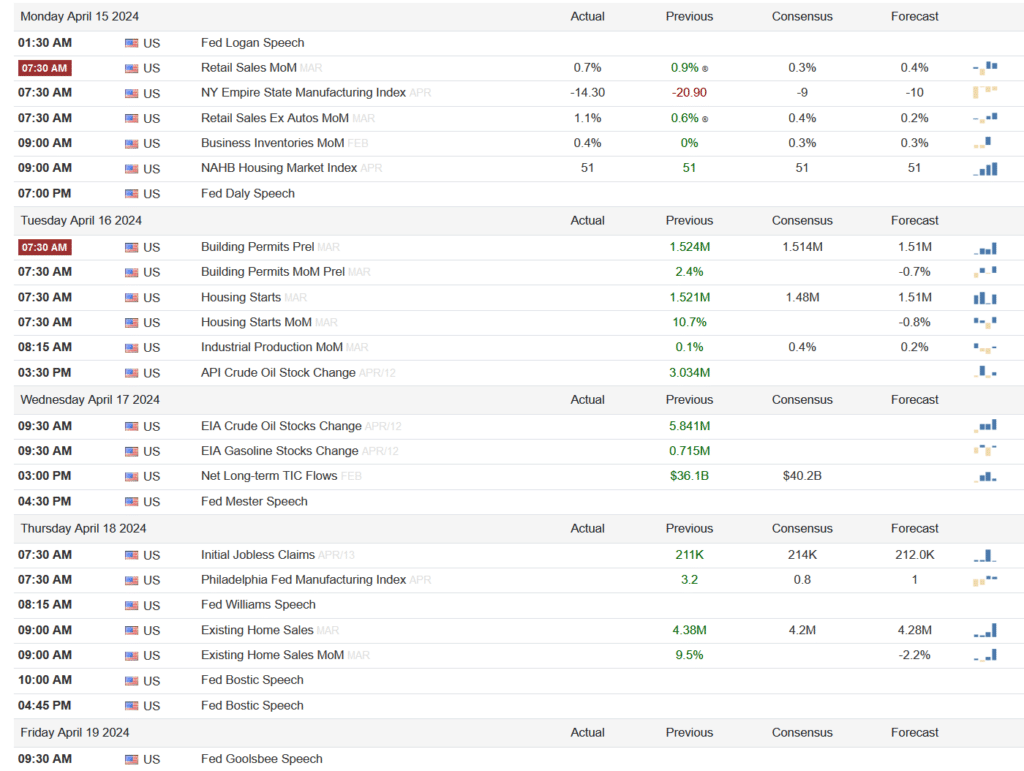Open mini chart for NAHB Housing Market Index
Image resolution: width=1024 pixels, height=771 pixels.
click(x=985, y=168)
